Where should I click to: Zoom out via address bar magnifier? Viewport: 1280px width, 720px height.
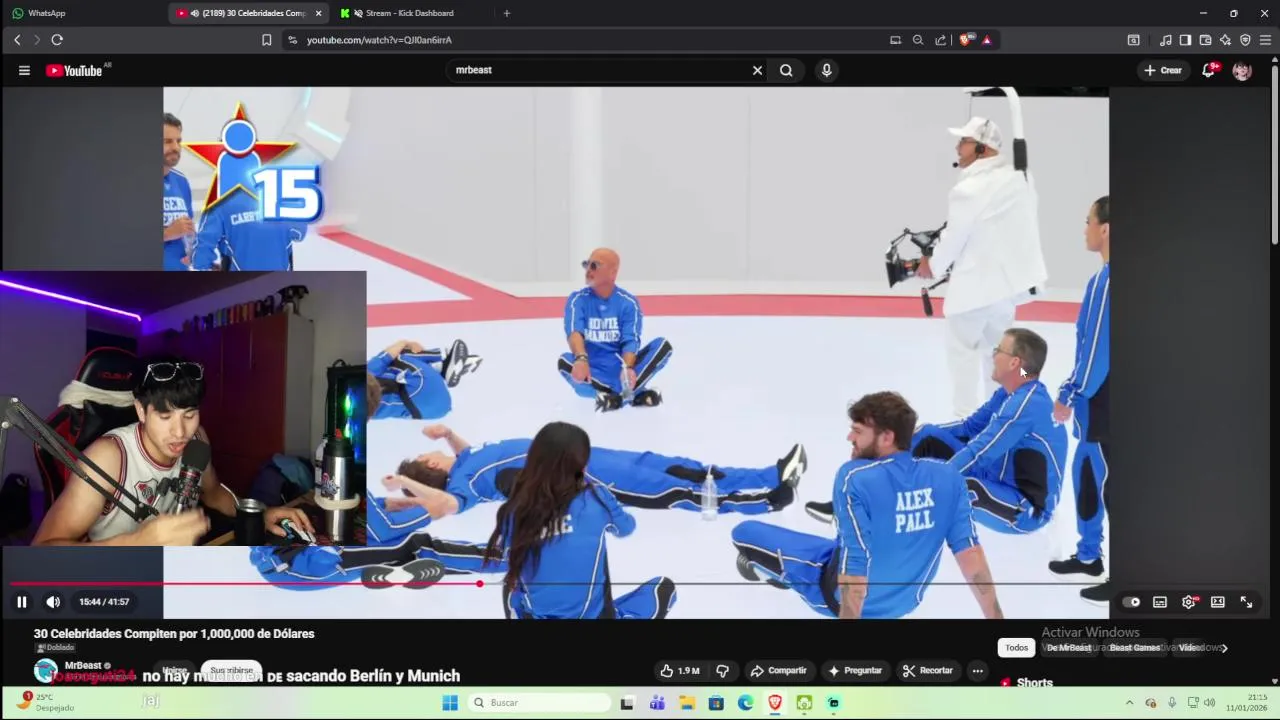coord(918,40)
